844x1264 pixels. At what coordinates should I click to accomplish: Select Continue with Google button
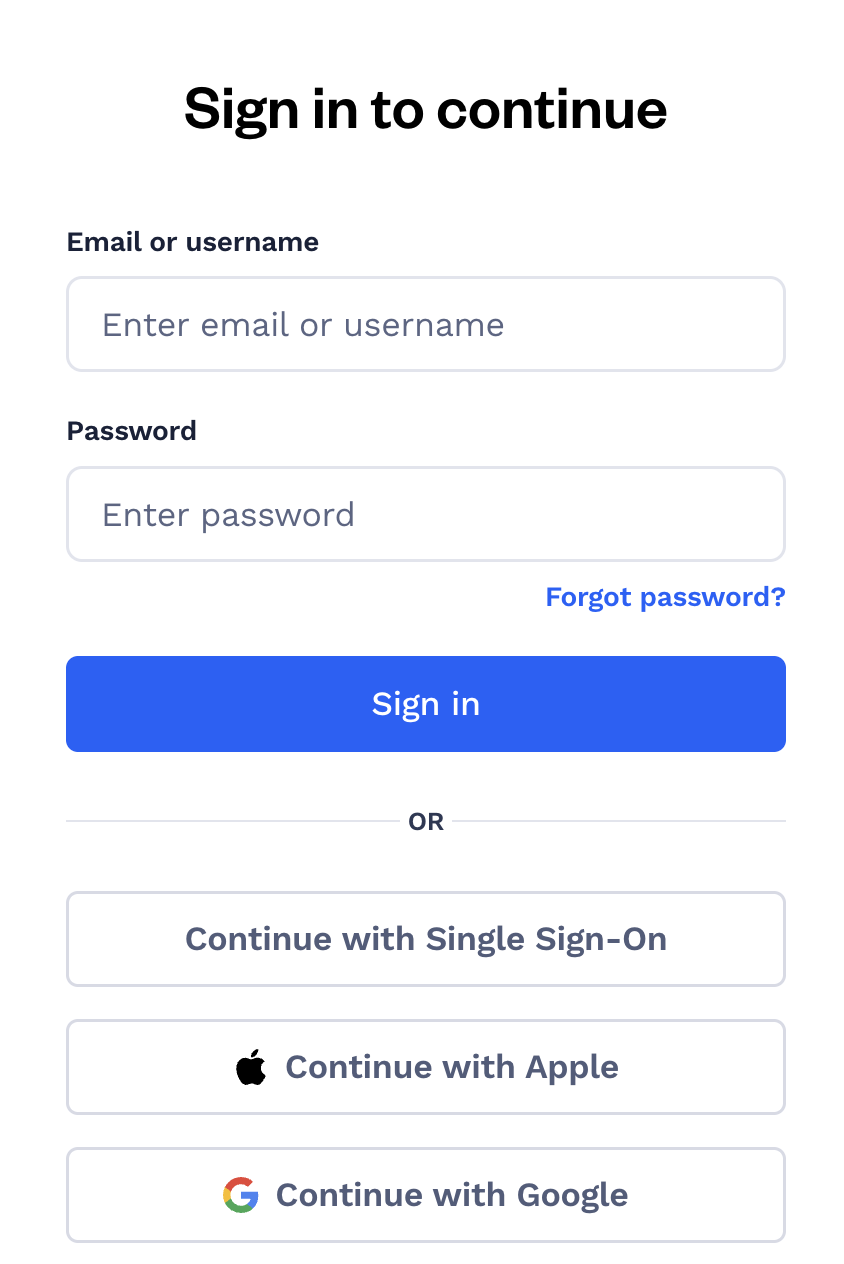(426, 1195)
